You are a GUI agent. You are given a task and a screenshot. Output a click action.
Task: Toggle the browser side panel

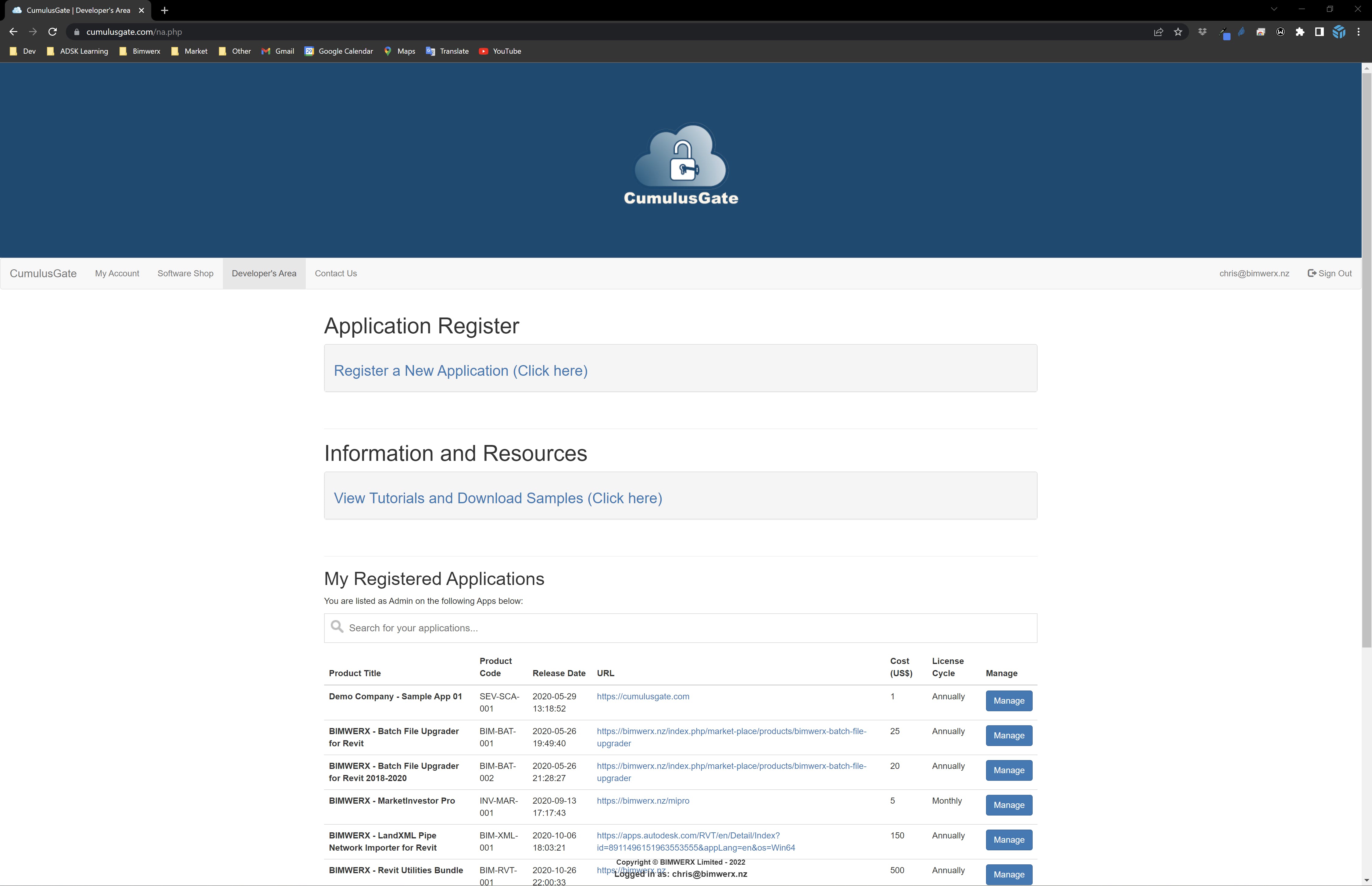click(x=1319, y=32)
